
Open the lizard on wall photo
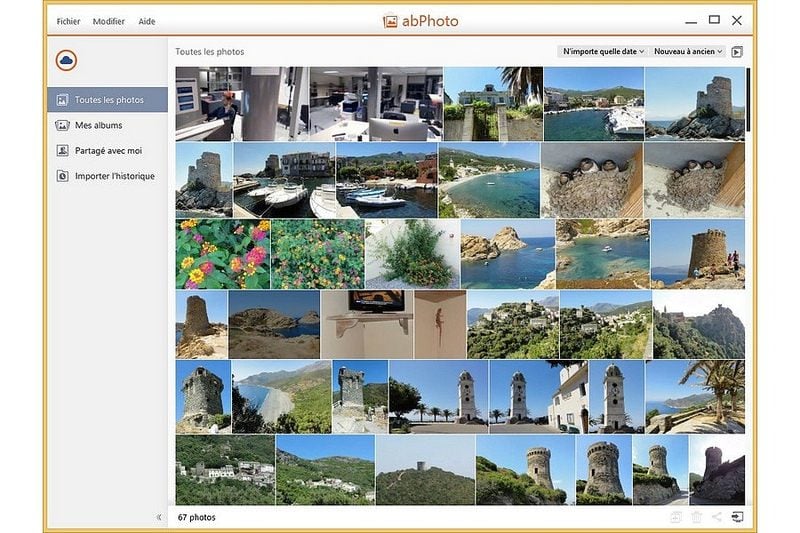coord(440,324)
